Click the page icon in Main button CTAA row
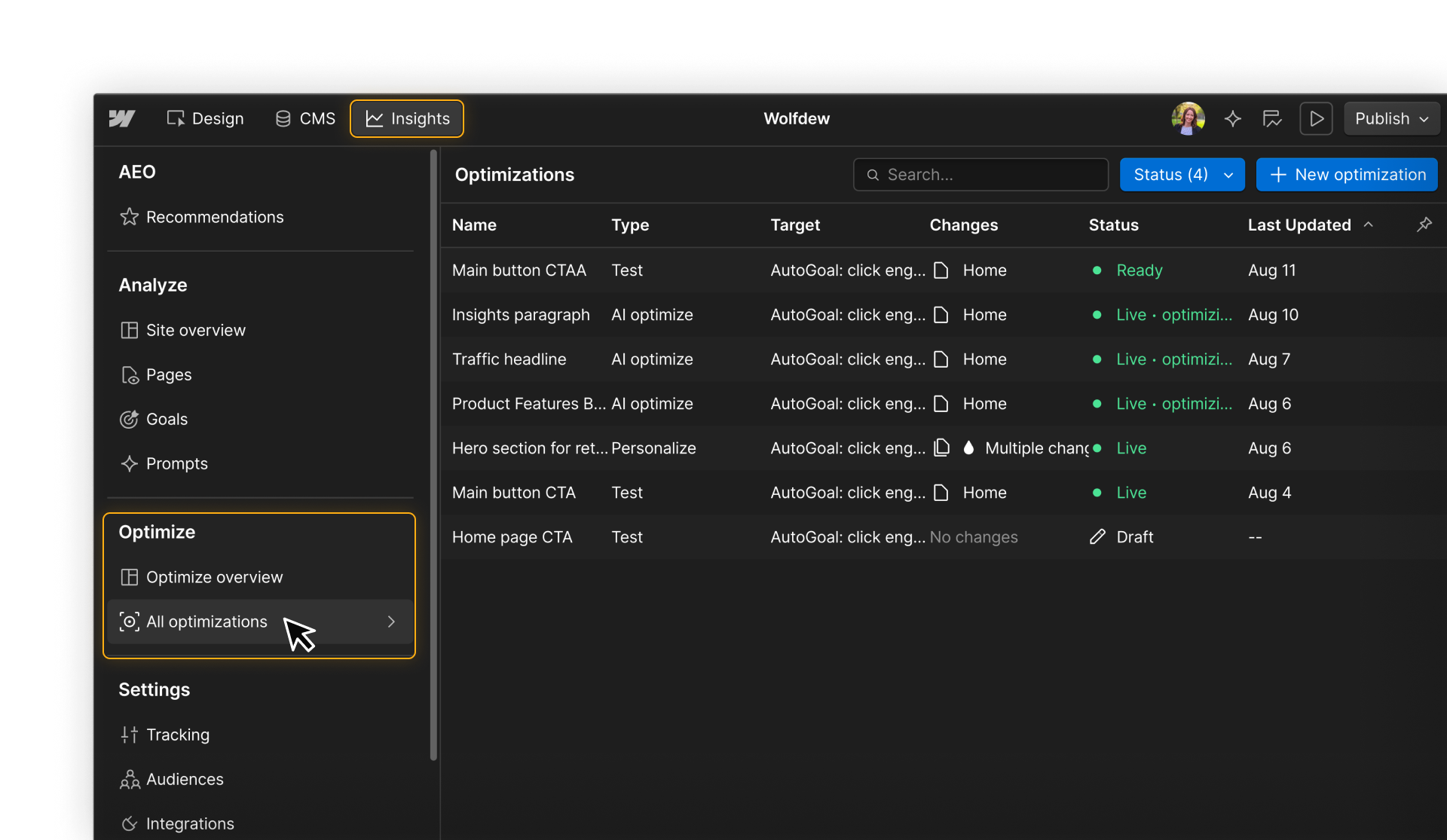 [x=941, y=270]
